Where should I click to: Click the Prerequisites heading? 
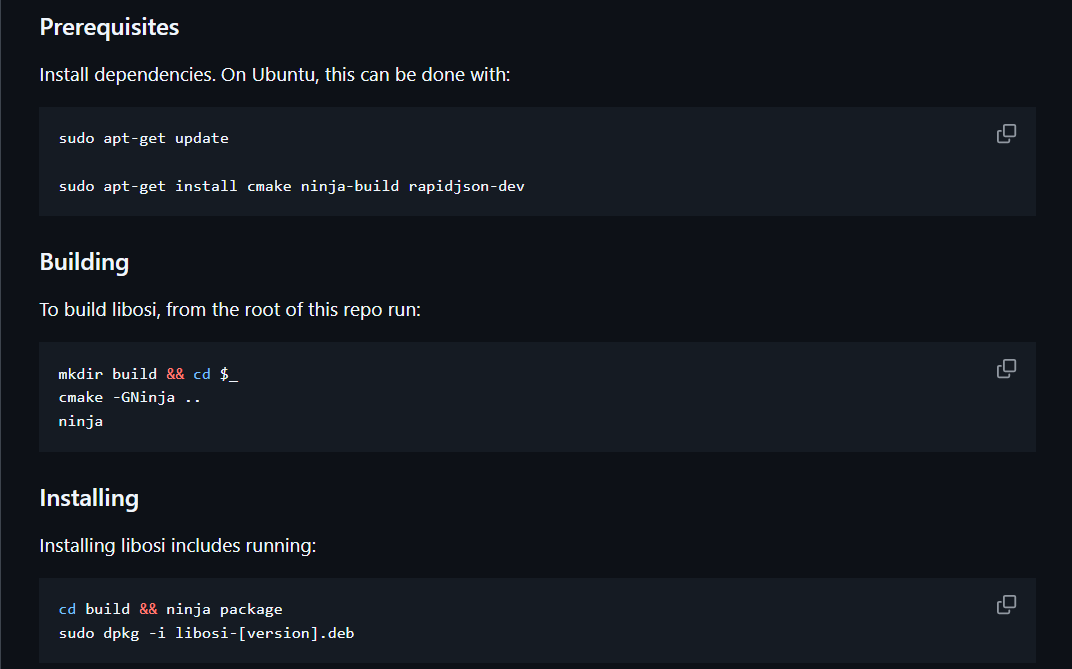(109, 27)
